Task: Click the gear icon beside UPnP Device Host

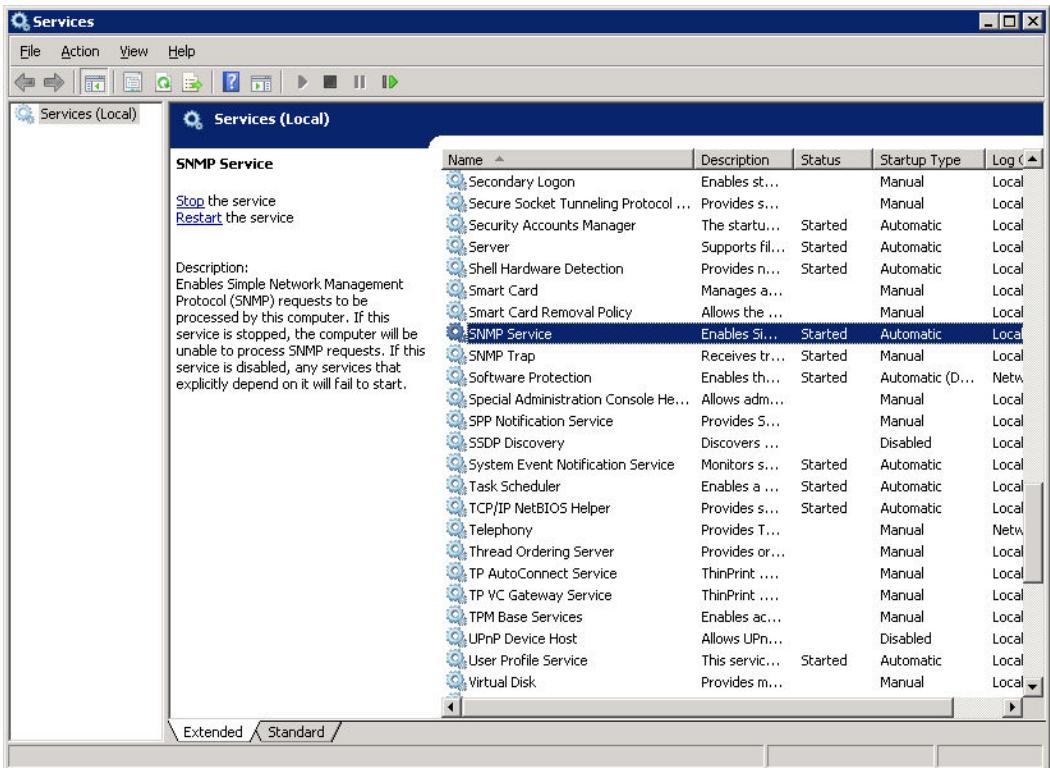Action: point(456,637)
